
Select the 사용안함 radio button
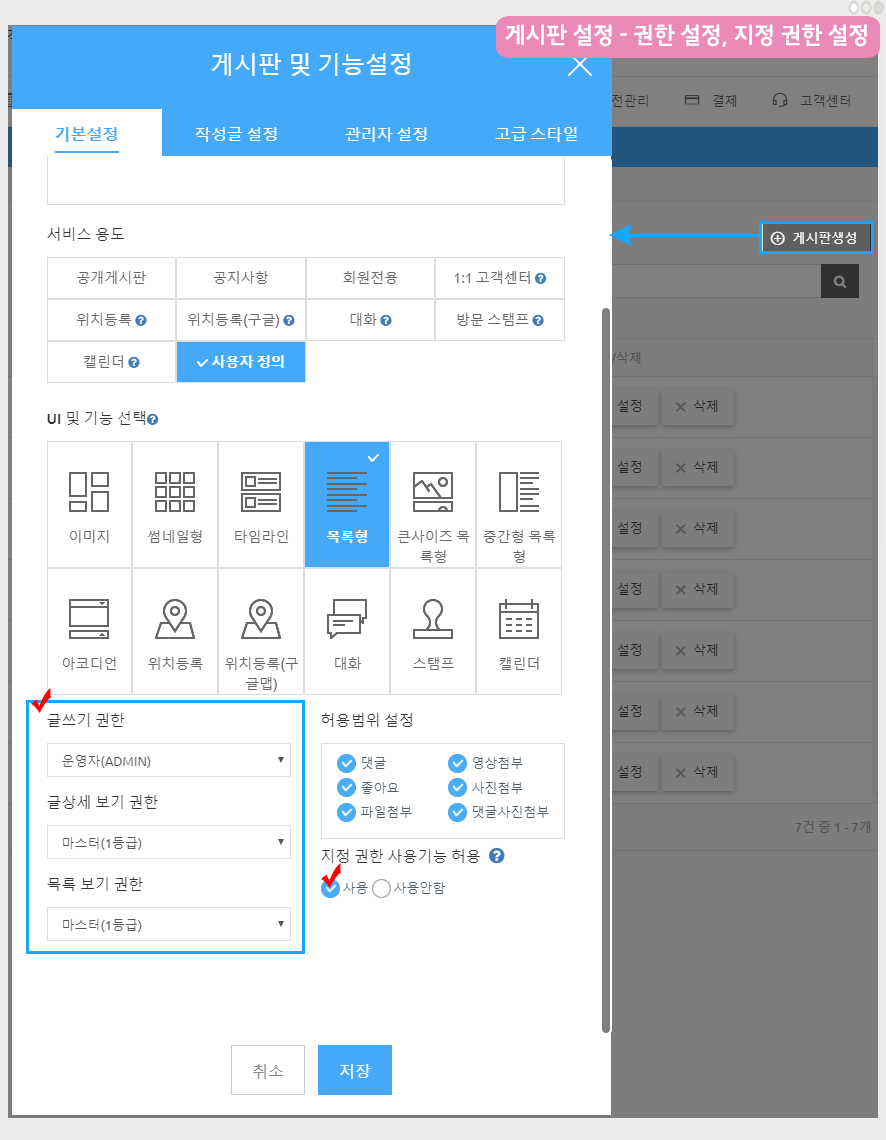pyautogui.click(x=381, y=889)
